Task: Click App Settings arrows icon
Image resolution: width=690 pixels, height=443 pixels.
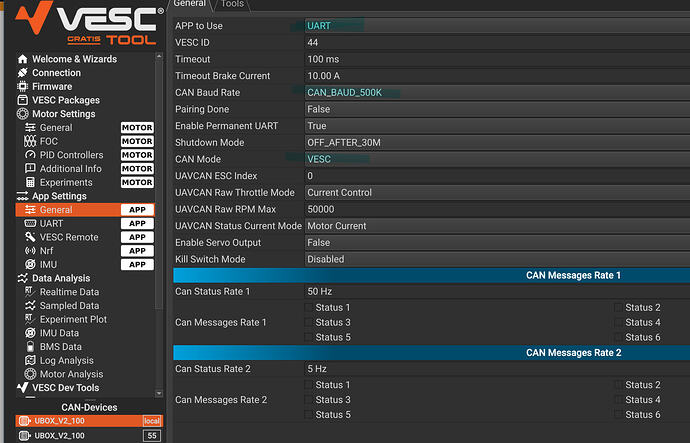Action: (x=22, y=196)
